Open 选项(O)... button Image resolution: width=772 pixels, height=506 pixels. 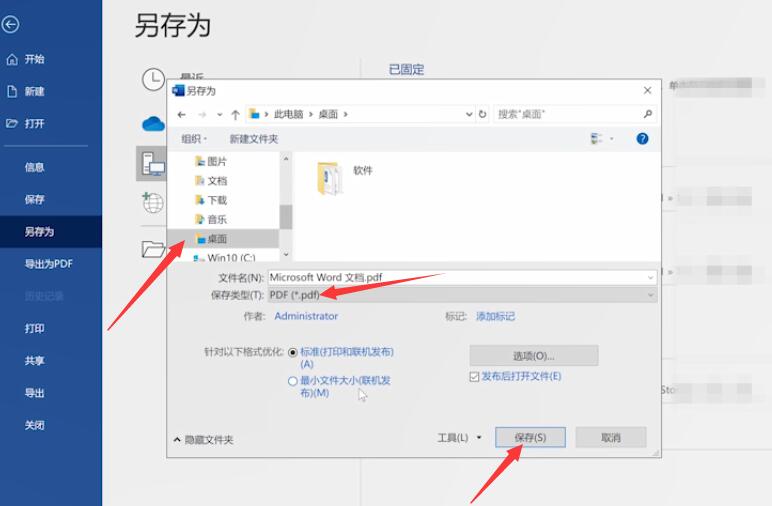pyautogui.click(x=534, y=356)
